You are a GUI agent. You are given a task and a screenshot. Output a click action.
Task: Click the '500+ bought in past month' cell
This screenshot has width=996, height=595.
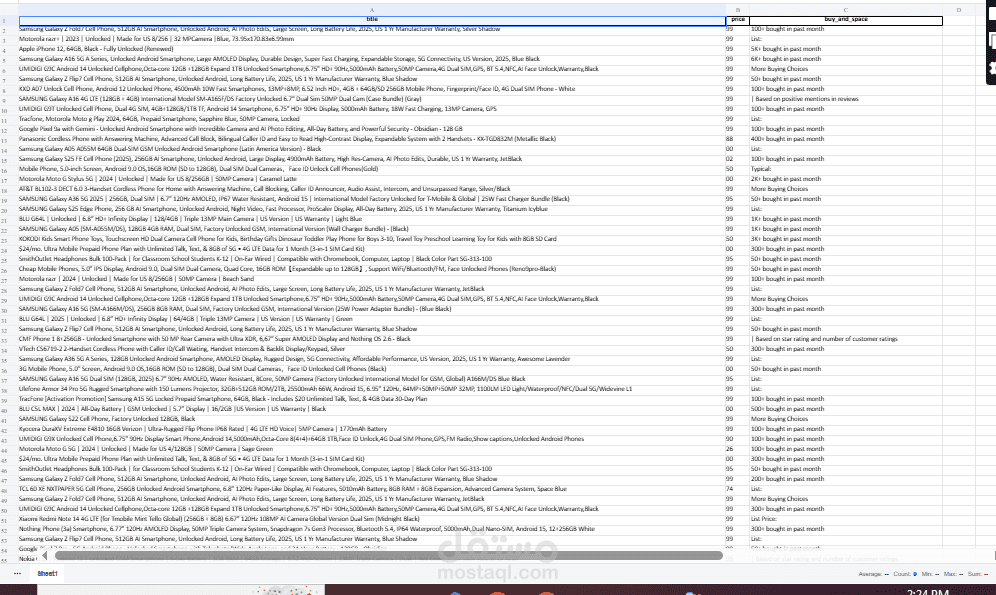tap(845, 409)
